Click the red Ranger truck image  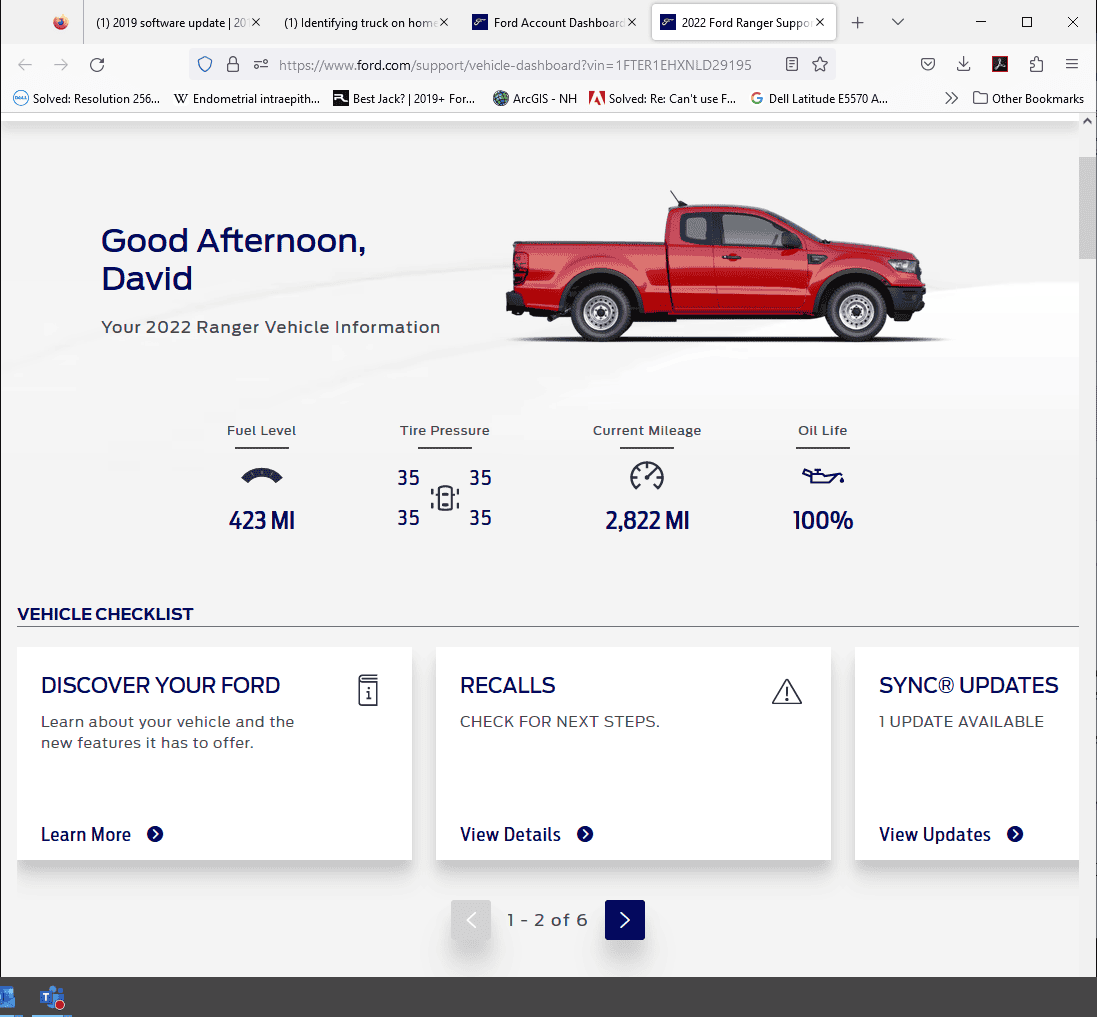coord(716,267)
